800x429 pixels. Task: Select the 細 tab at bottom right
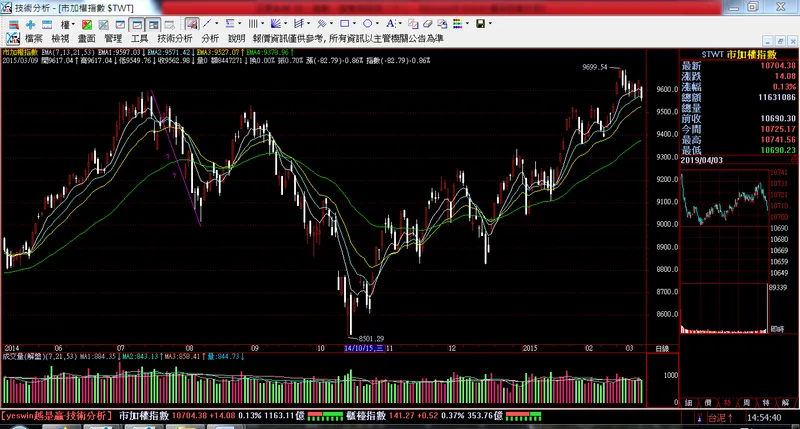tap(688, 403)
